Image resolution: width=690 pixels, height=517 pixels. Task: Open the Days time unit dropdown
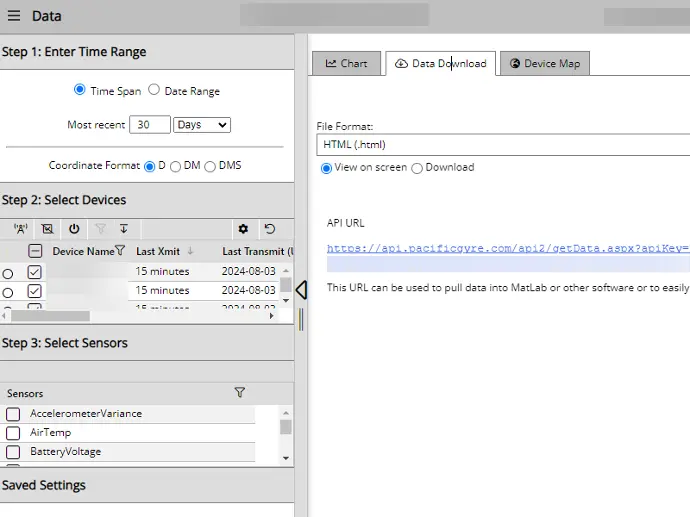(x=202, y=125)
